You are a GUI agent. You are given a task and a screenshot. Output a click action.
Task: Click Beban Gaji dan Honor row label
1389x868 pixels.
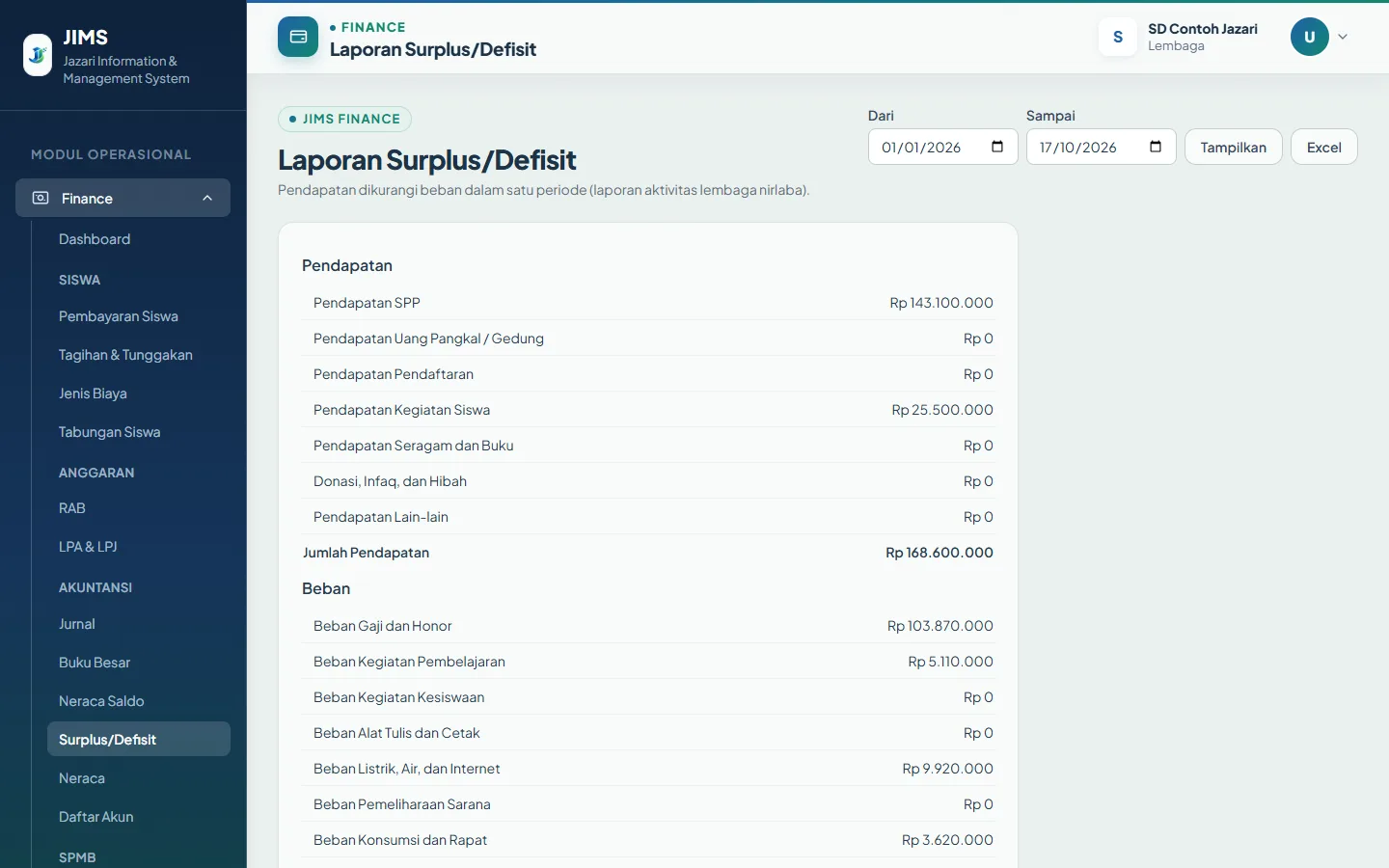[x=382, y=626]
